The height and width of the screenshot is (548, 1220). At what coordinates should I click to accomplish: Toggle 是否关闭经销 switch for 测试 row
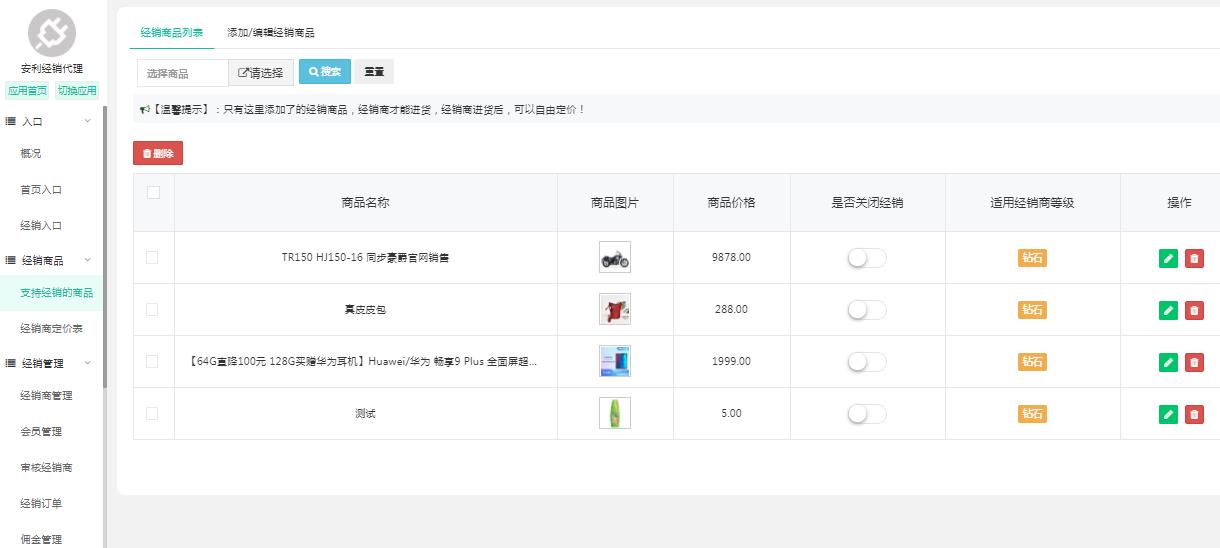coord(867,414)
